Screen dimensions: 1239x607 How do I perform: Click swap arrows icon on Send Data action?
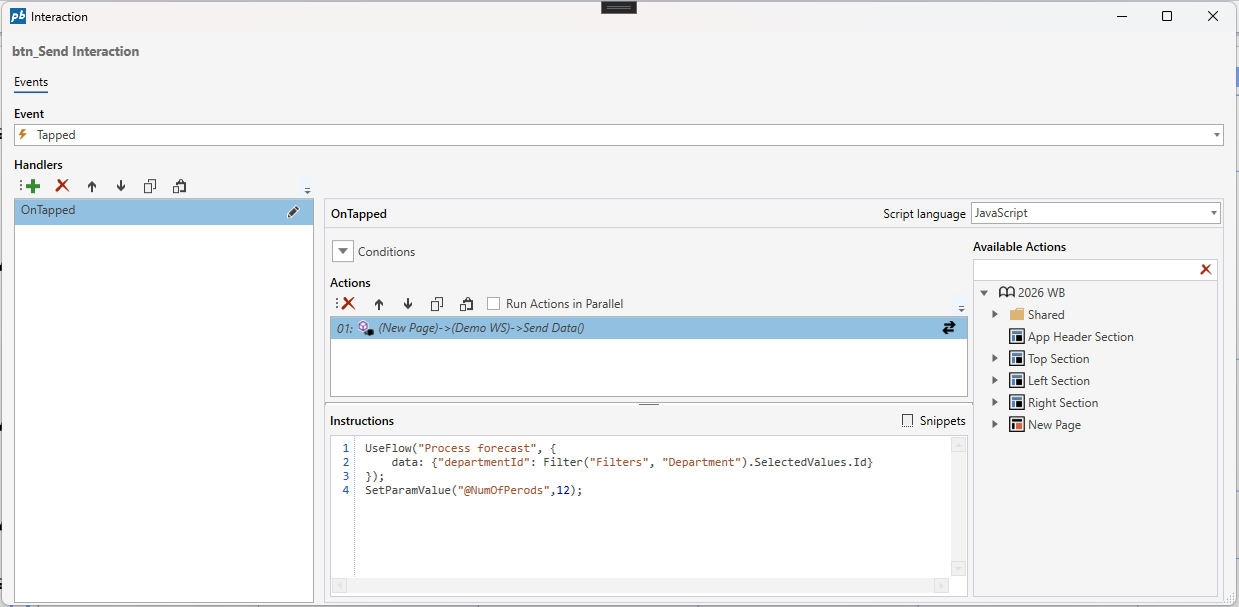coord(948,328)
